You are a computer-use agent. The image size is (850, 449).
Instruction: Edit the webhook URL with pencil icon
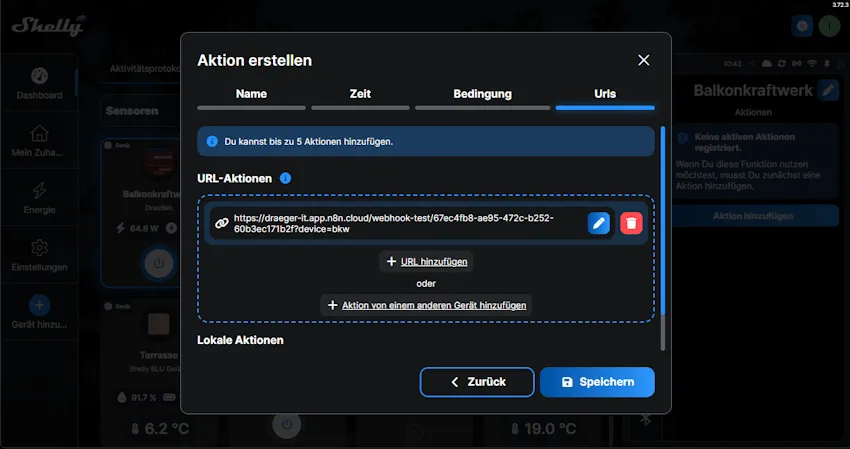598,223
